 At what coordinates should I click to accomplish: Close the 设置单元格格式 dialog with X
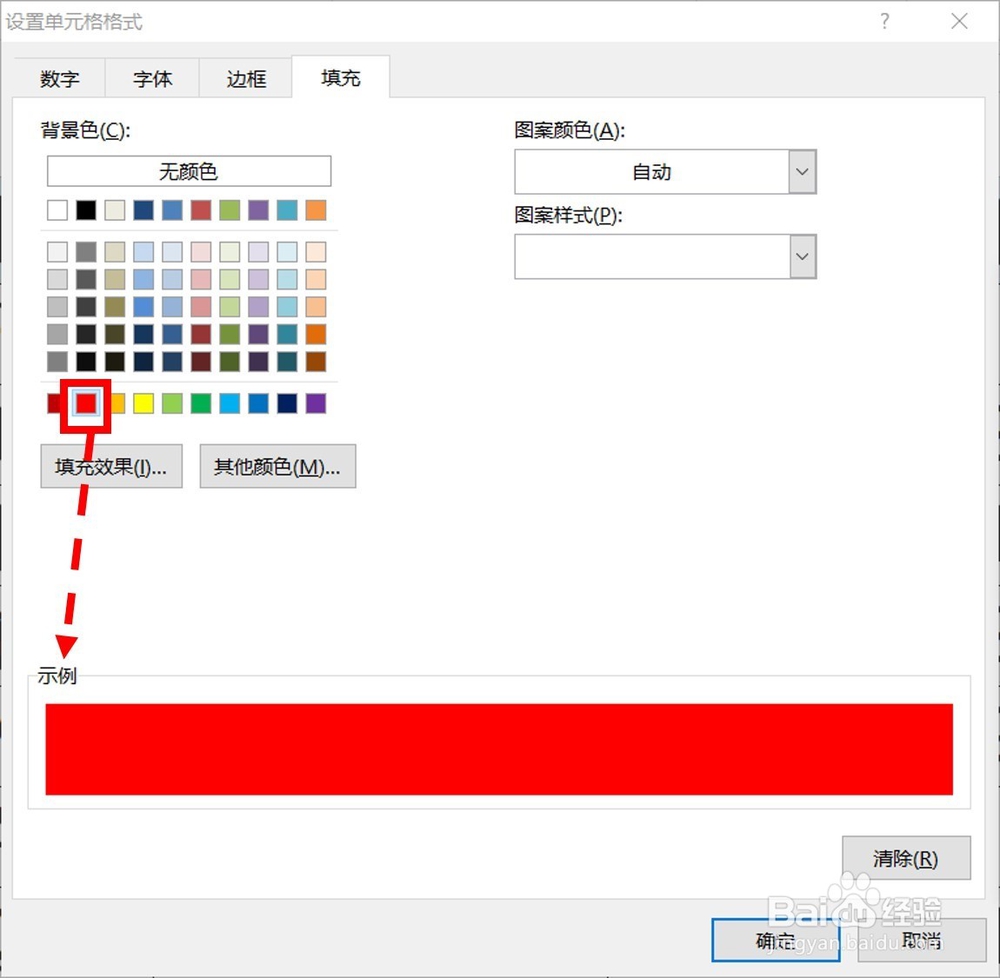click(959, 22)
